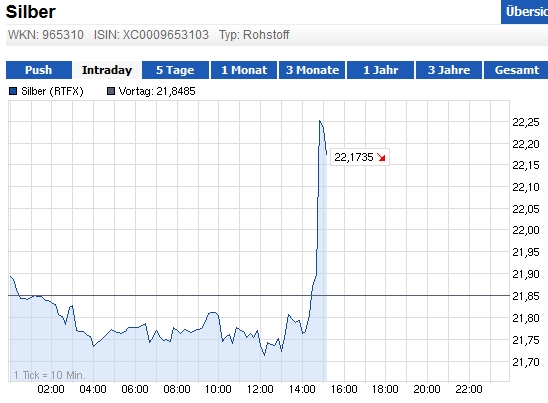This screenshot has width=548, height=403.
Task: Click the 22,25 y-axis label
Action: pyautogui.click(x=526, y=122)
